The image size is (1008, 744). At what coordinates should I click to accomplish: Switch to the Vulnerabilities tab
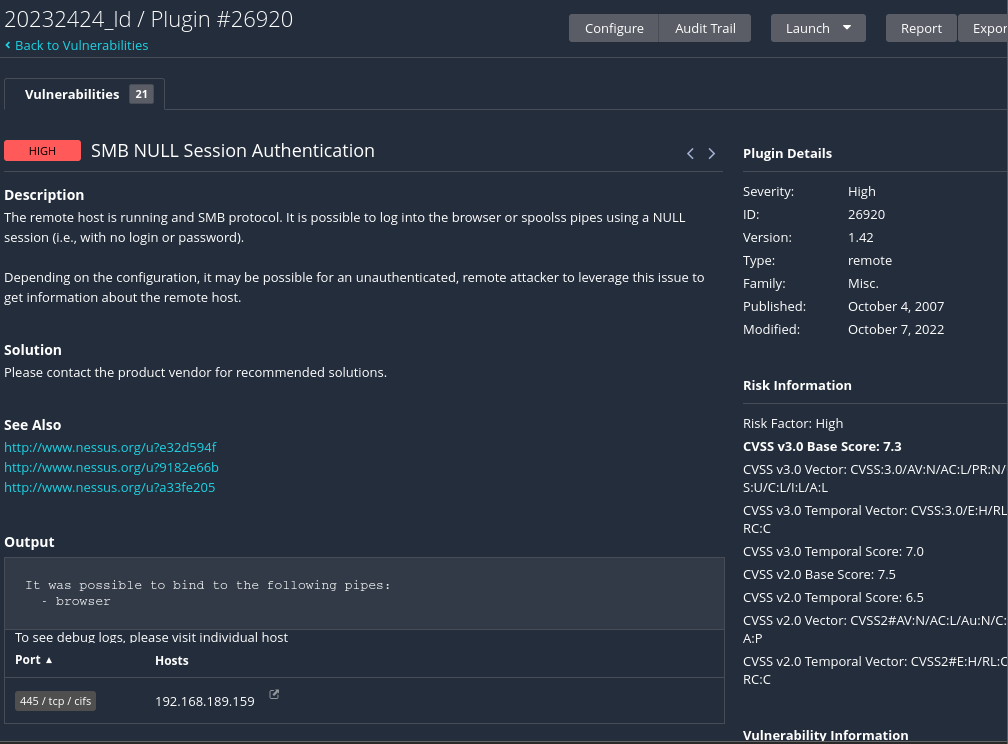72,94
